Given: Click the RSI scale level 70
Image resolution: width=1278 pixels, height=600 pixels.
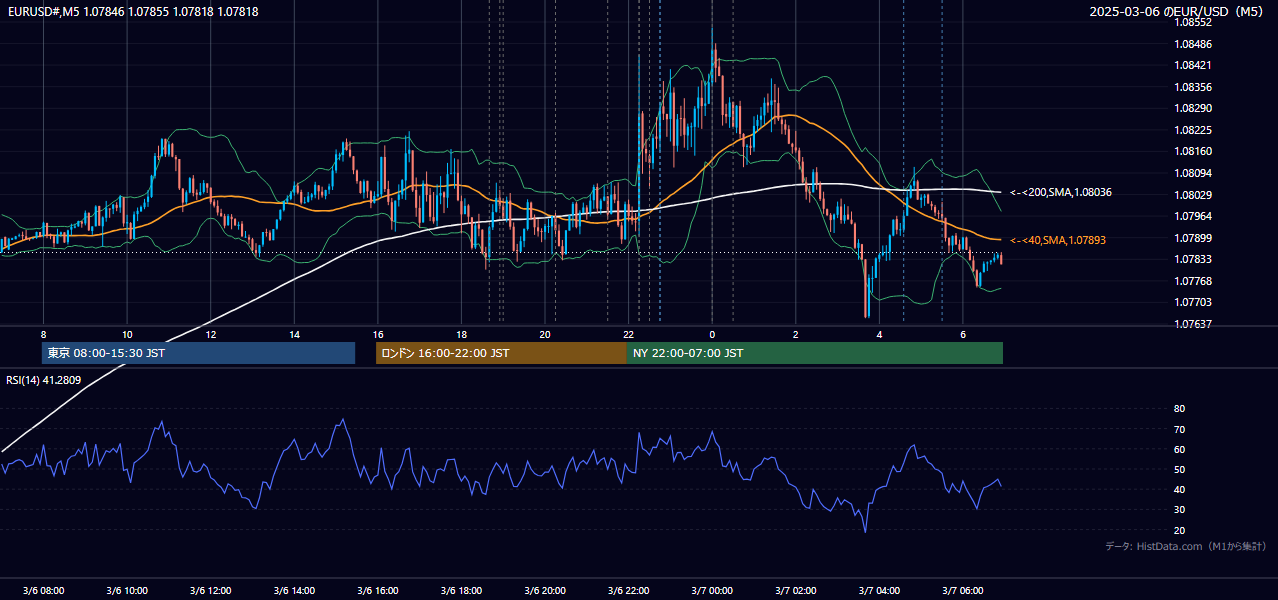Looking at the screenshot, I should 1179,429.
